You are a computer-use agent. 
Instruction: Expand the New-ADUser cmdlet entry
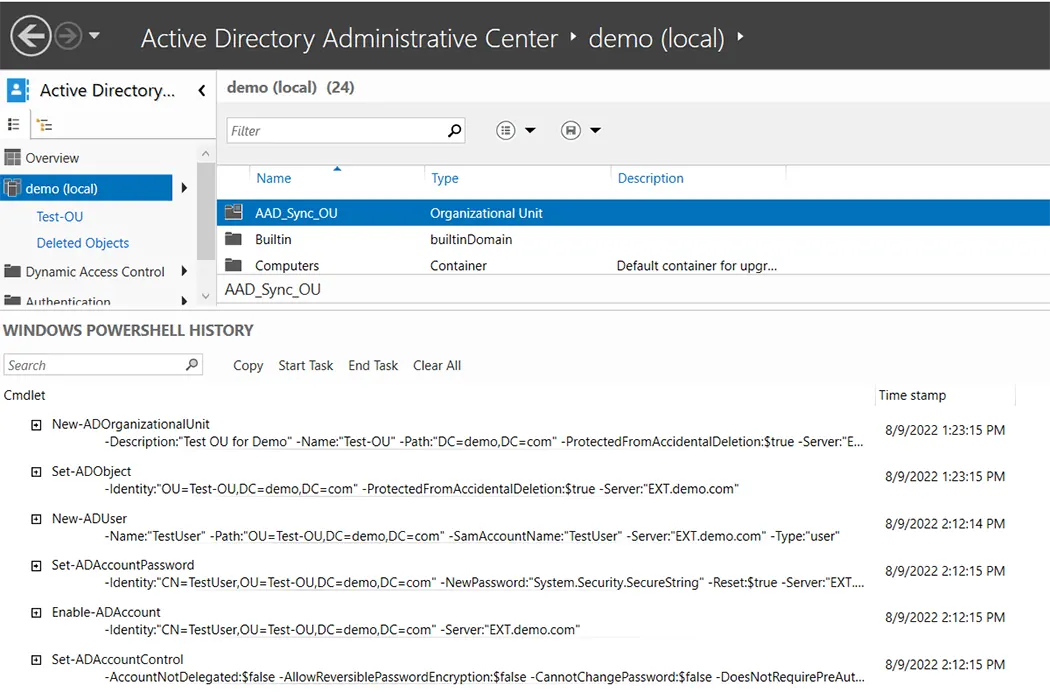36,519
